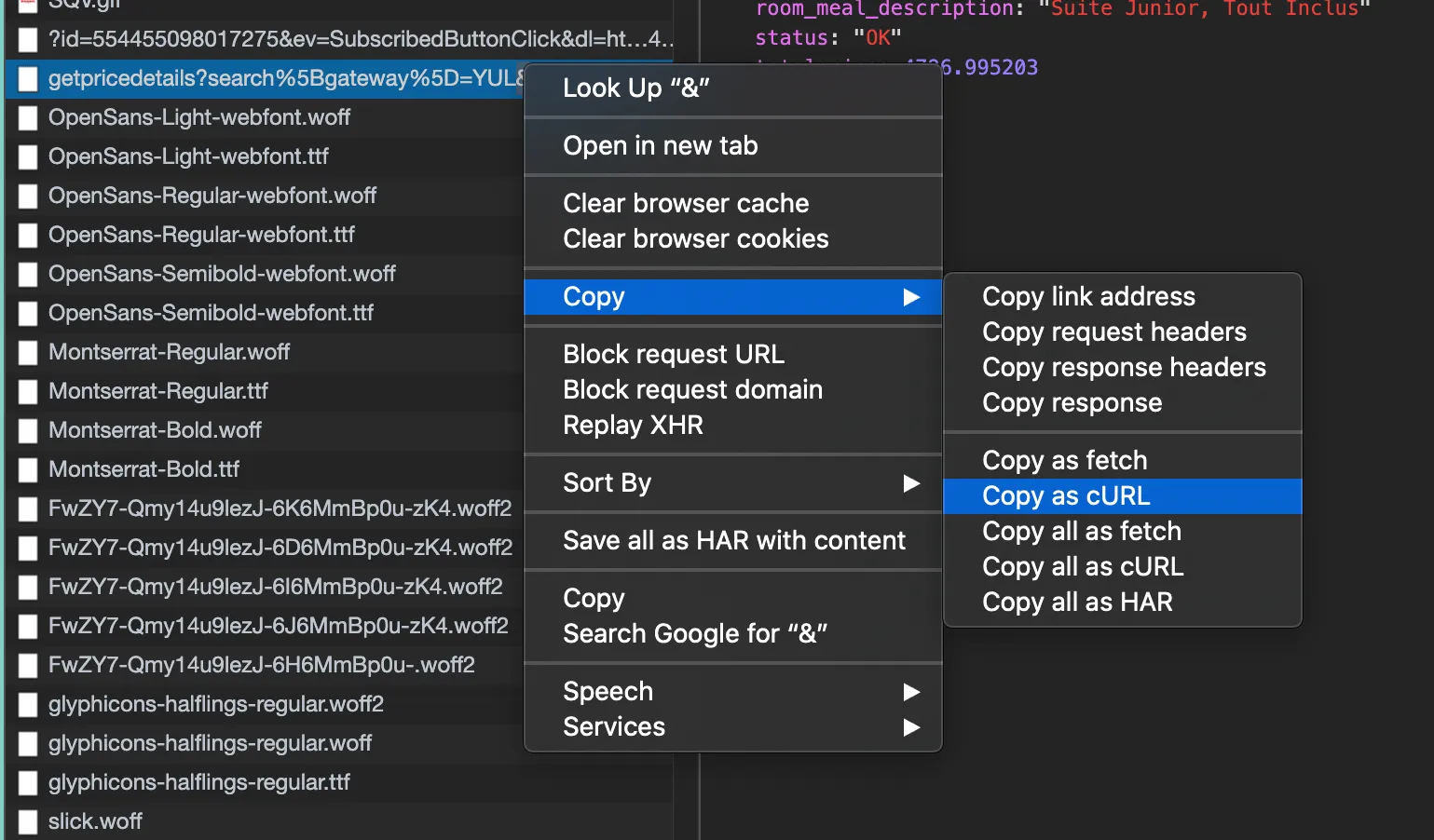Select Copy all as cURL
The image size is (1434, 840).
coord(1122,567)
